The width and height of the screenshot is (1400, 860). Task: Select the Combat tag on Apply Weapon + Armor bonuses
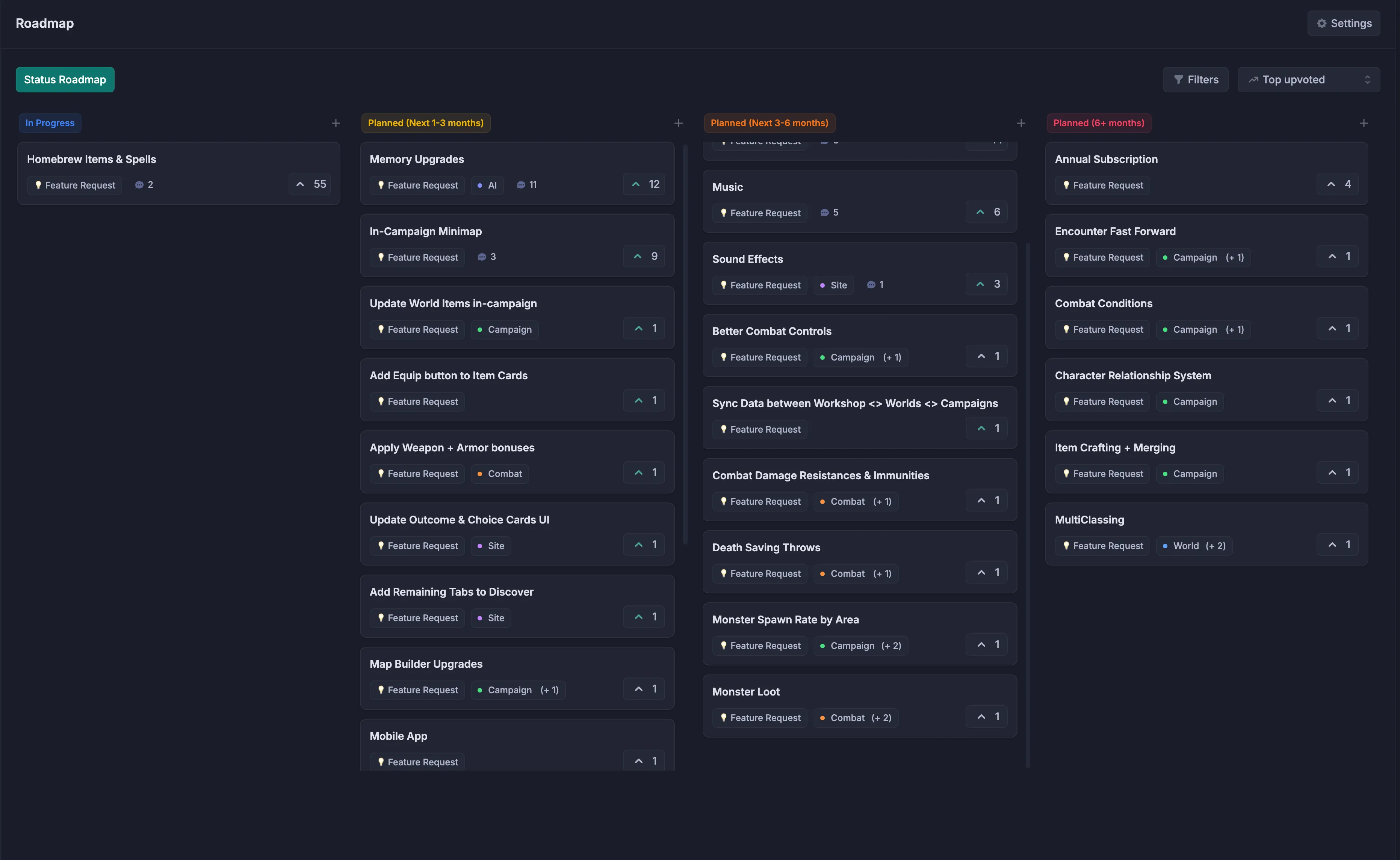(499, 473)
